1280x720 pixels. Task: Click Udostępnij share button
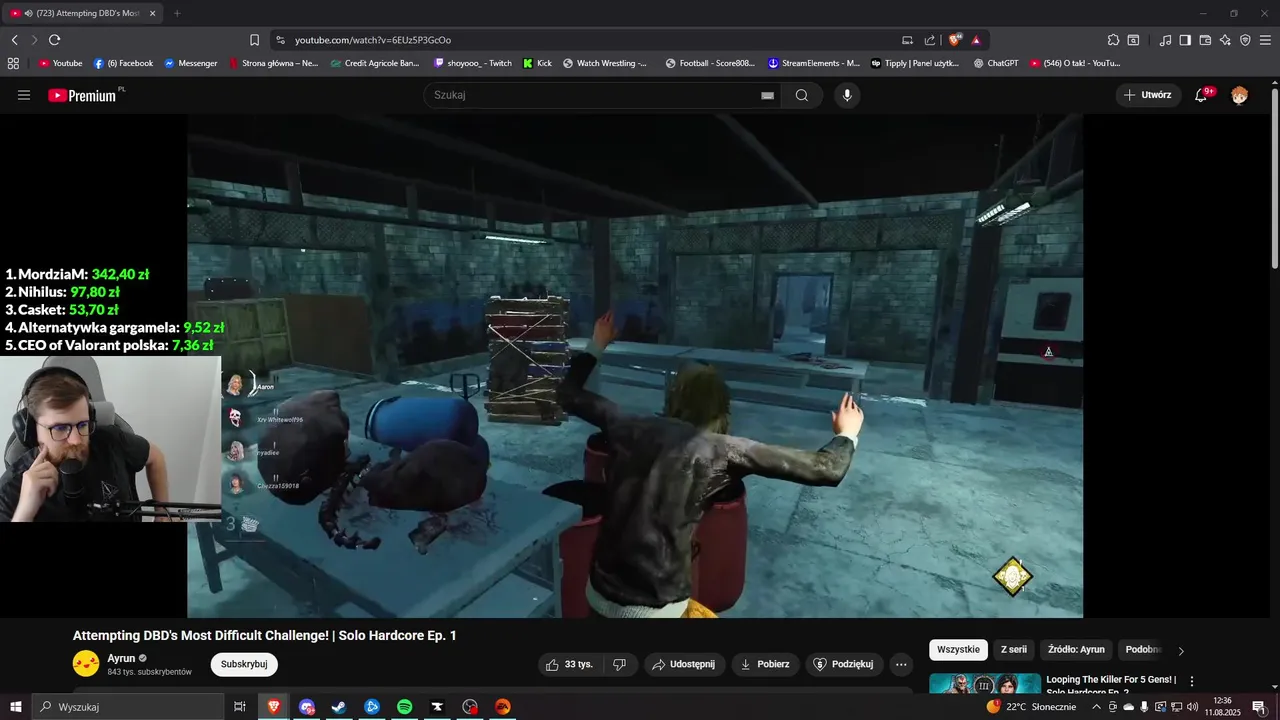[x=685, y=664]
